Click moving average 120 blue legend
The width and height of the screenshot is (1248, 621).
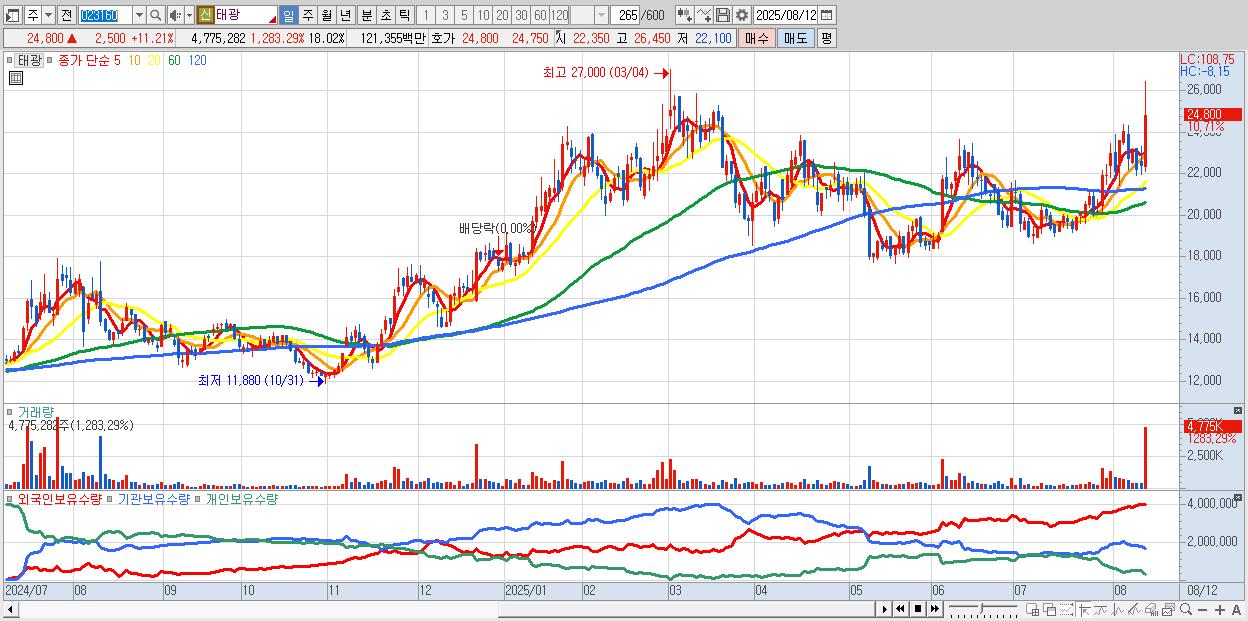click(198, 60)
